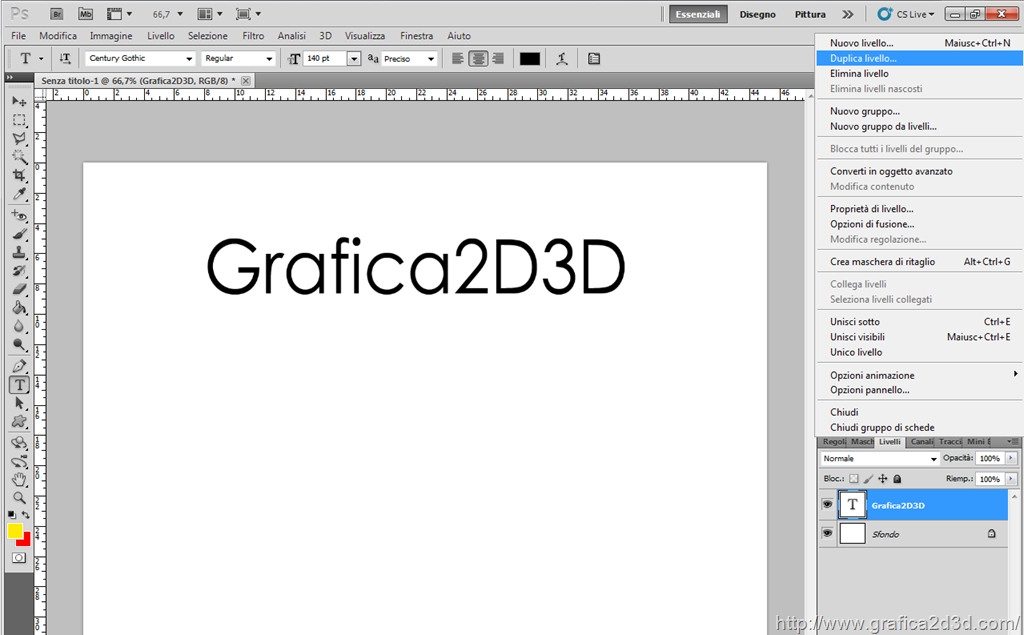This screenshot has height=635, width=1024.
Task: Select the Custom Shape tool
Action: pos(19,421)
